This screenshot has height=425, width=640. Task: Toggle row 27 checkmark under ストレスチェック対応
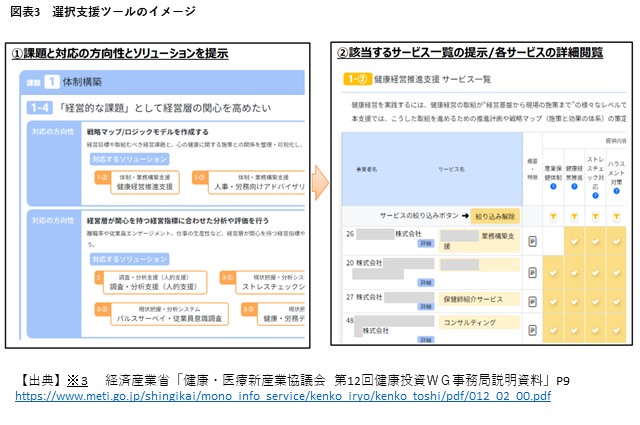pos(596,302)
